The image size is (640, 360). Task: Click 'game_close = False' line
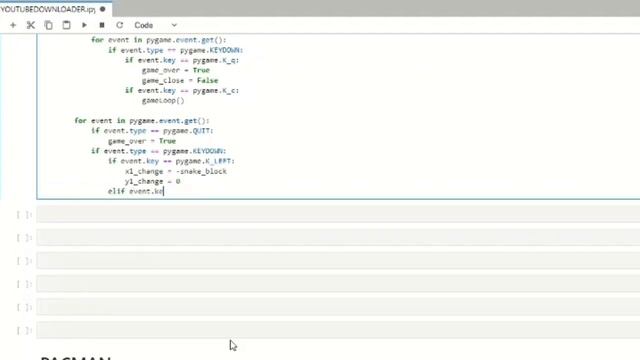pyautogui.click(x=180, y=80)
